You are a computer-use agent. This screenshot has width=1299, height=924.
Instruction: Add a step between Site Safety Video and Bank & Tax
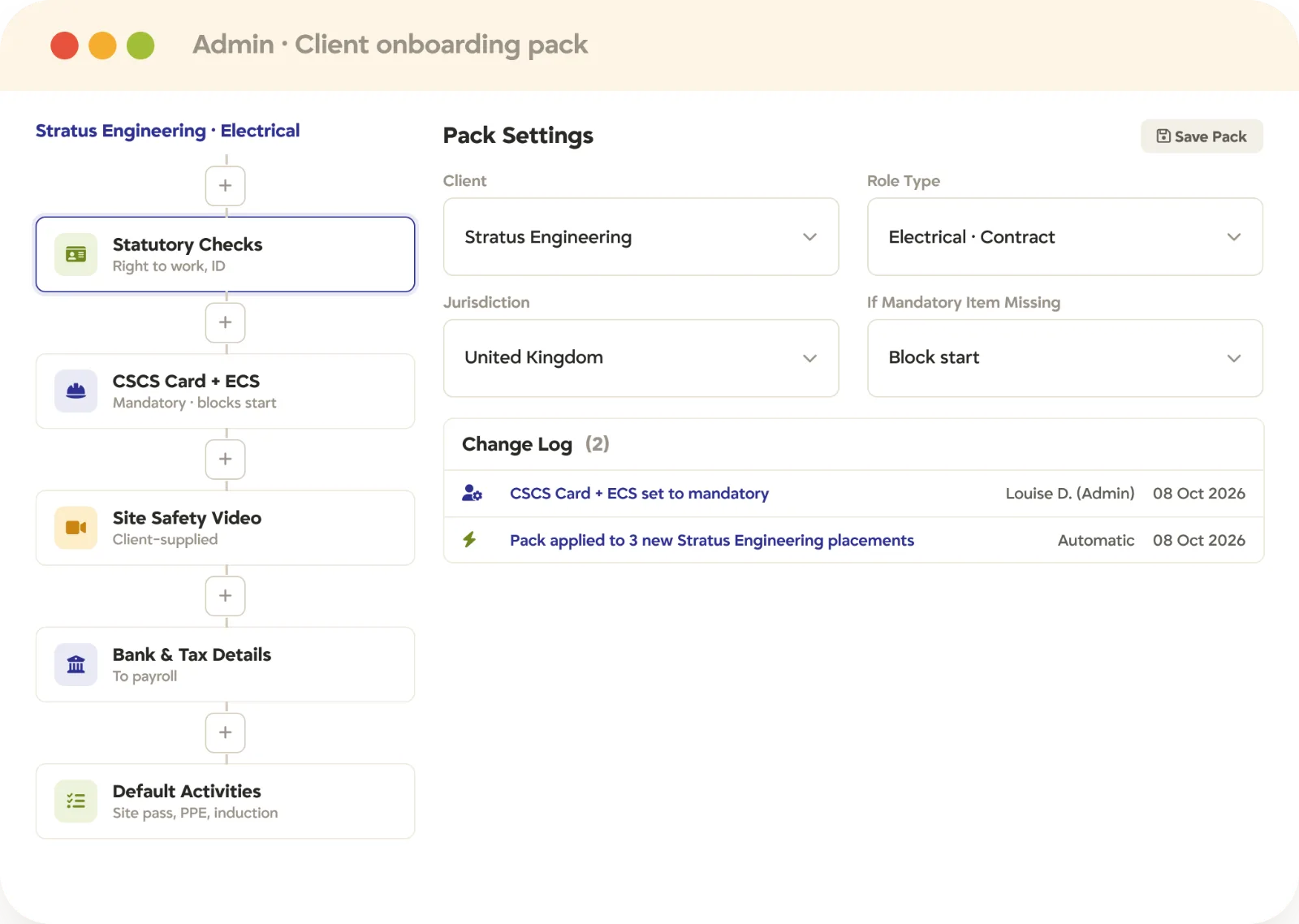226,596
